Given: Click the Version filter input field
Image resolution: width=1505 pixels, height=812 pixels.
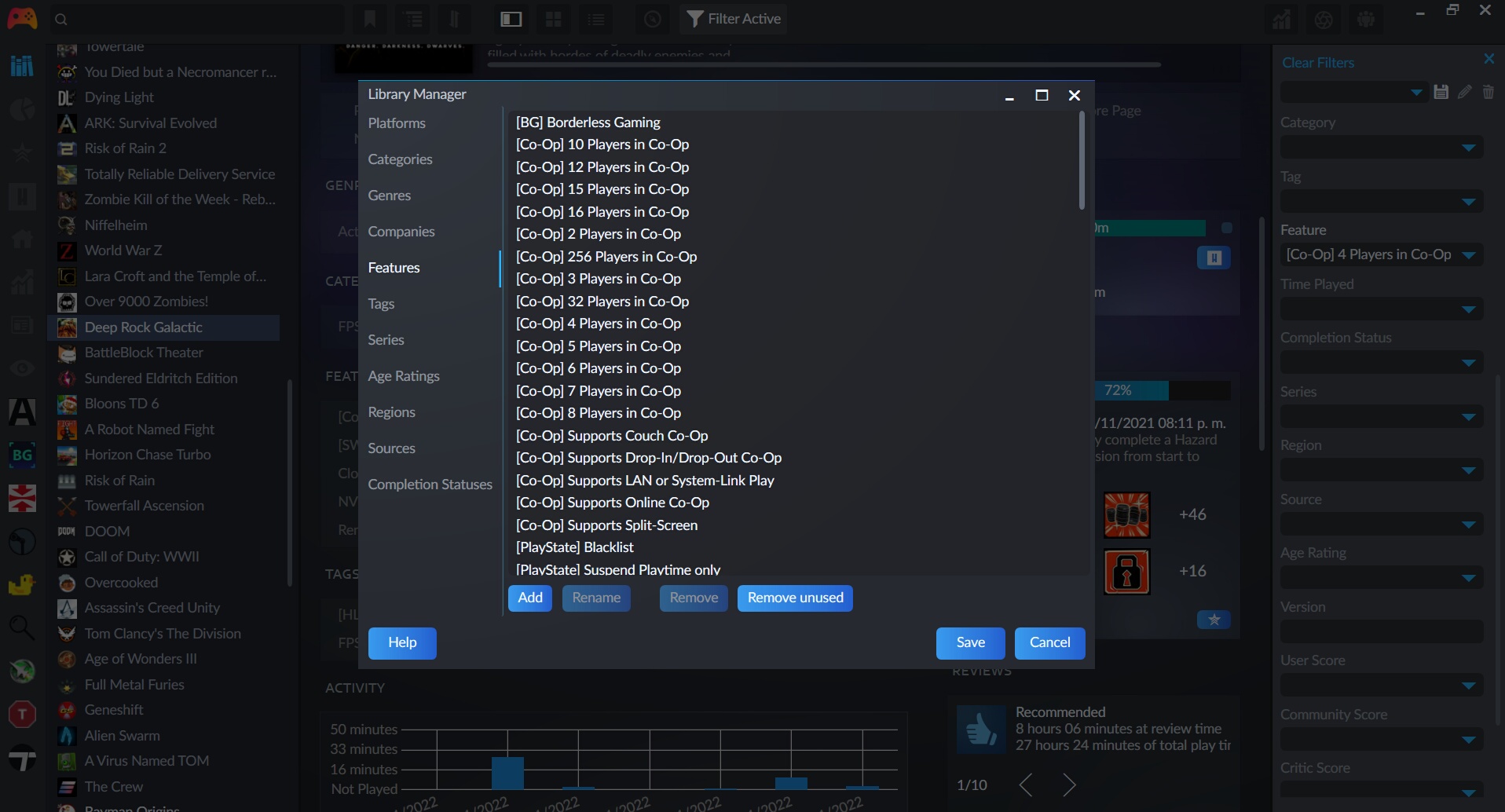Looking at the screenshot, I should pos(1382,631).
